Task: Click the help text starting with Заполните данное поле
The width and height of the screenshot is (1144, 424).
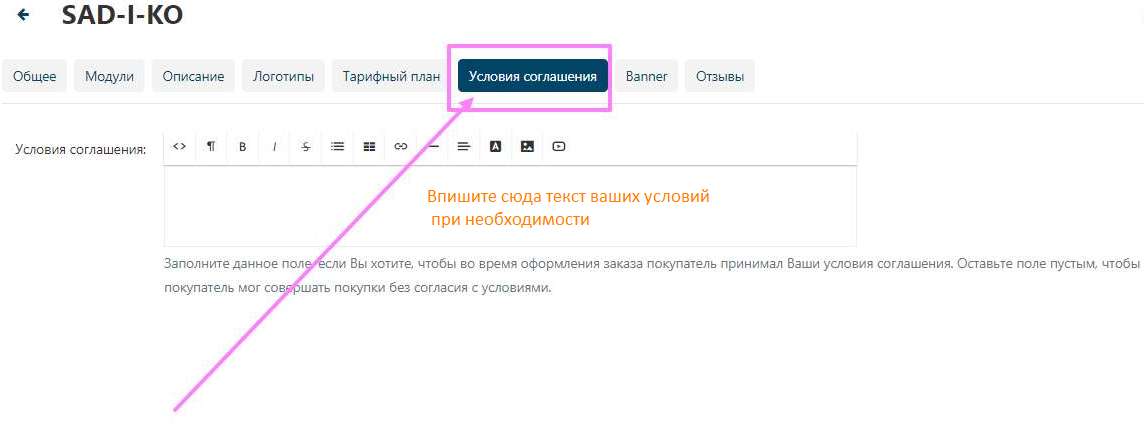Action: click(x=652, y=275)
